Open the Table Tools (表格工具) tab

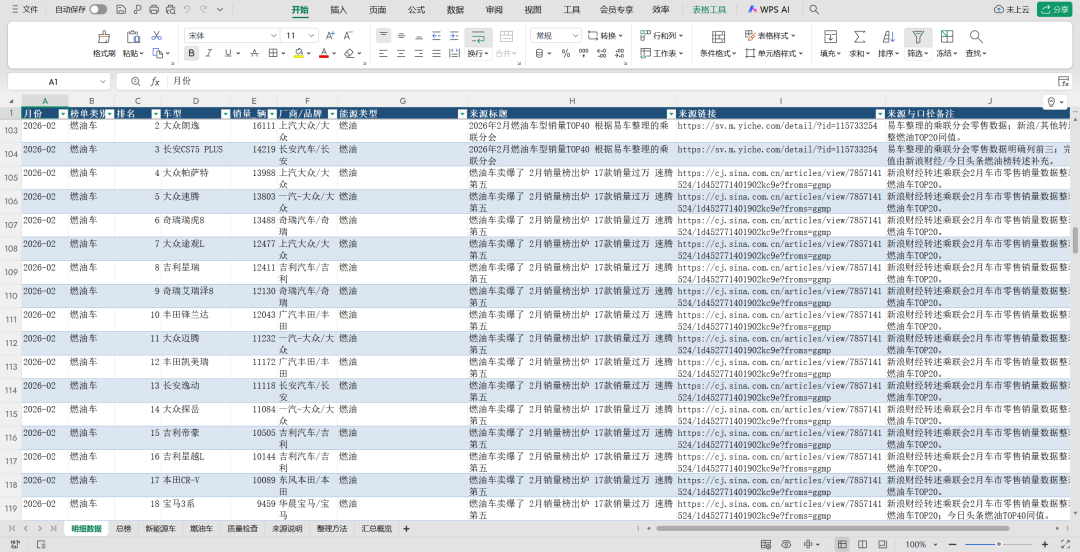click(709, 10)
